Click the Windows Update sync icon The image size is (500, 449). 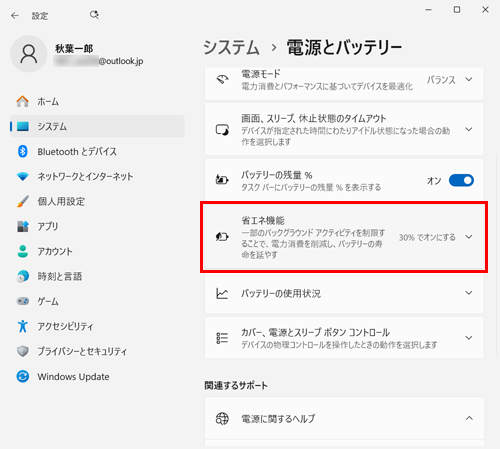[23, 377]
